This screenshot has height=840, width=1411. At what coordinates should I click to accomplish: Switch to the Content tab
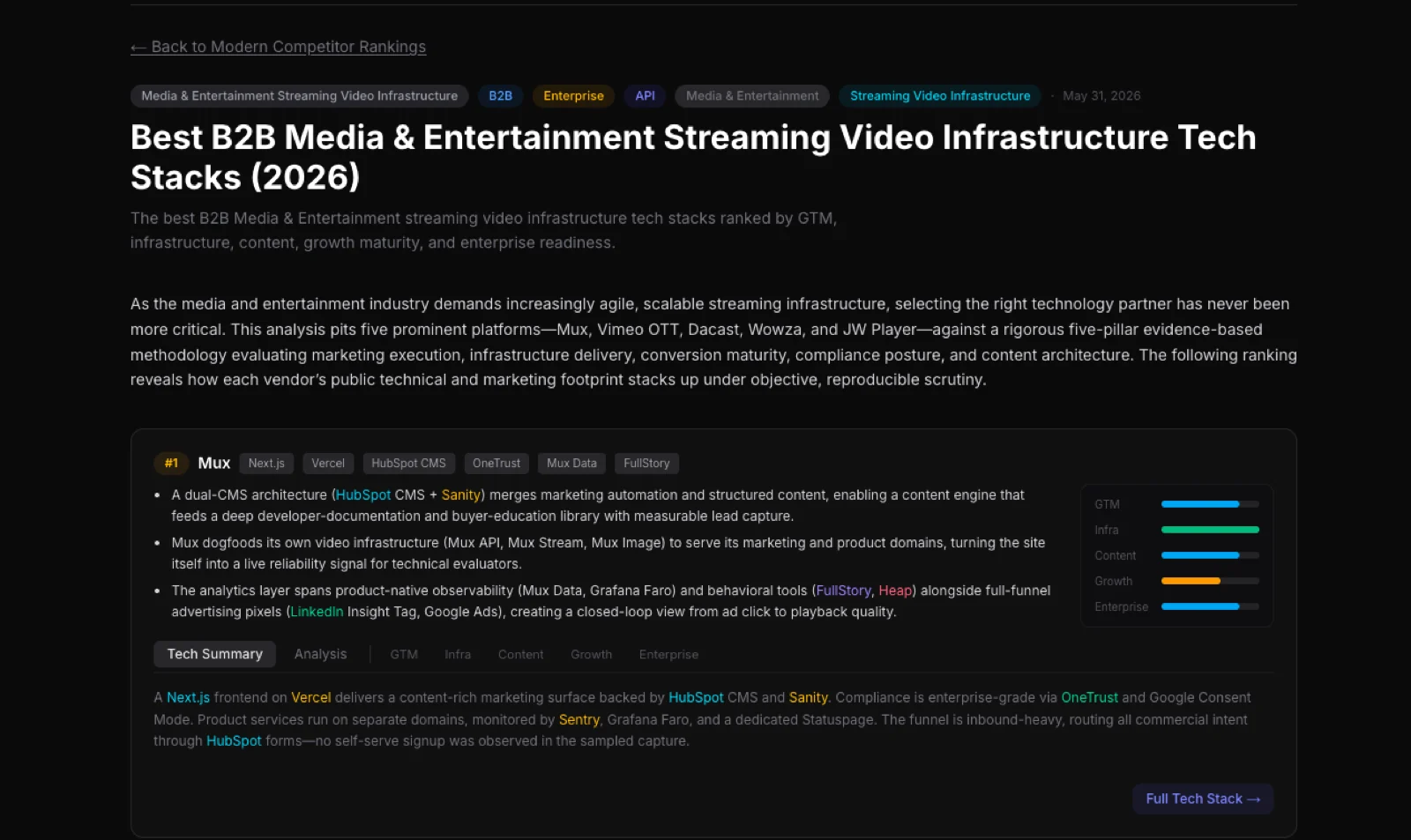click(x=520, y=654)
